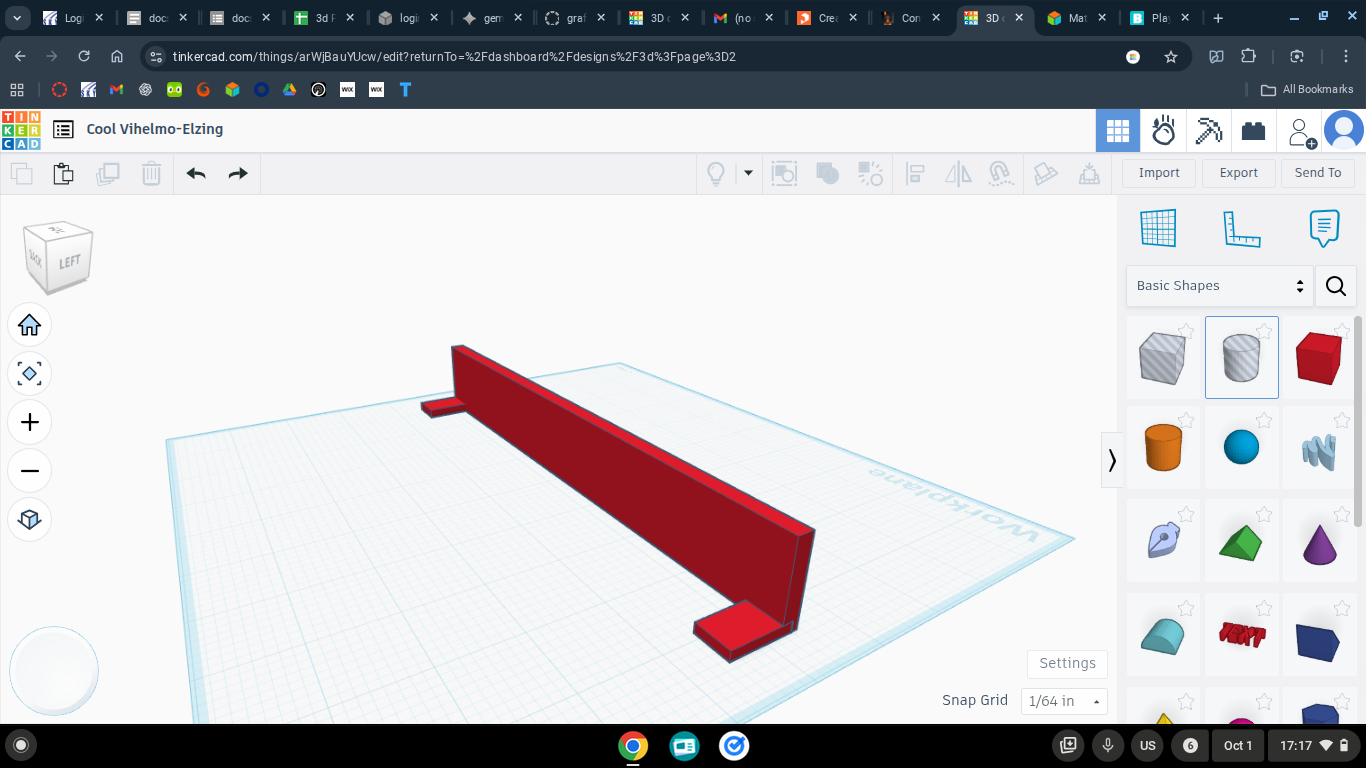Click the Send To button
This screenshot has height=768, width=1366.
(1318, 173)
